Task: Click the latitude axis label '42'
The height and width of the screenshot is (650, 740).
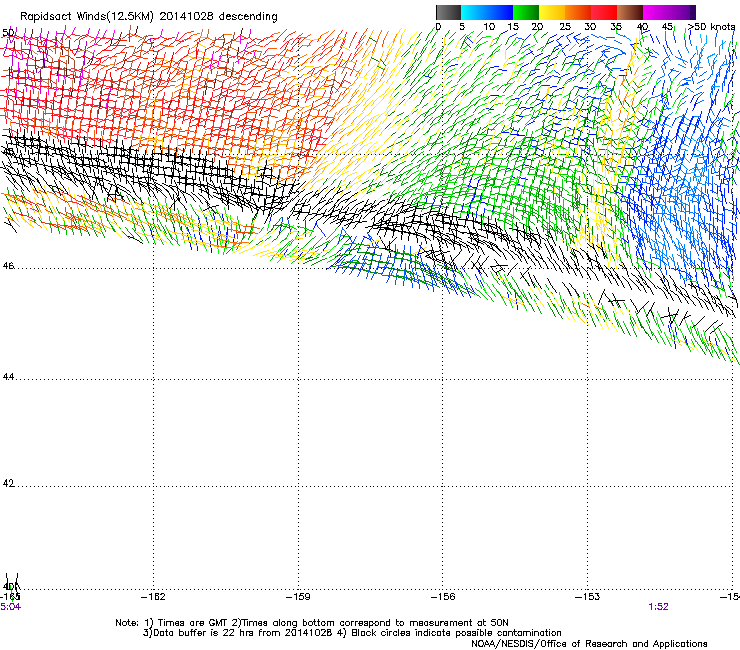Action: pos(8,483)
